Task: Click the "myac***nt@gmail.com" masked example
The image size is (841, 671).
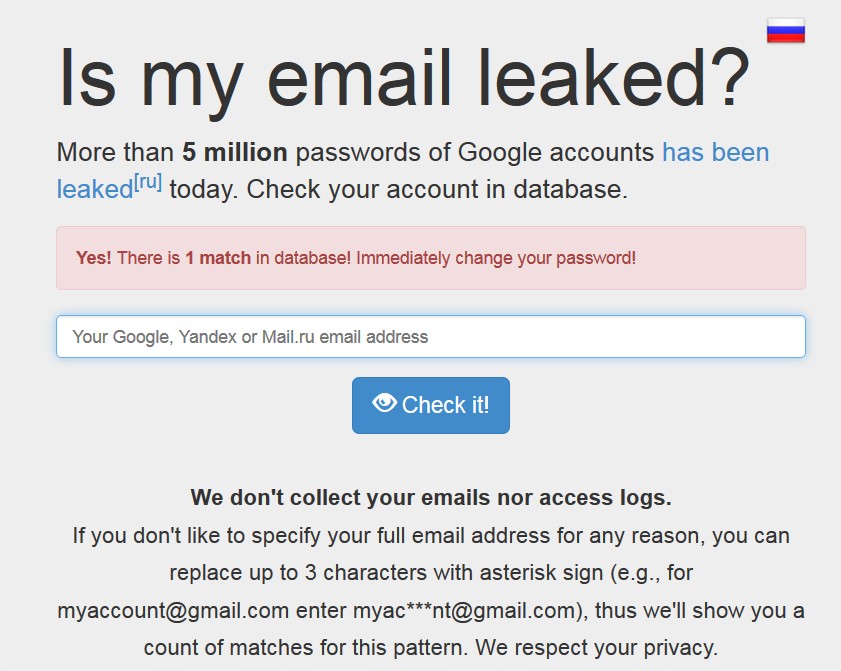Action: [464, 611]
